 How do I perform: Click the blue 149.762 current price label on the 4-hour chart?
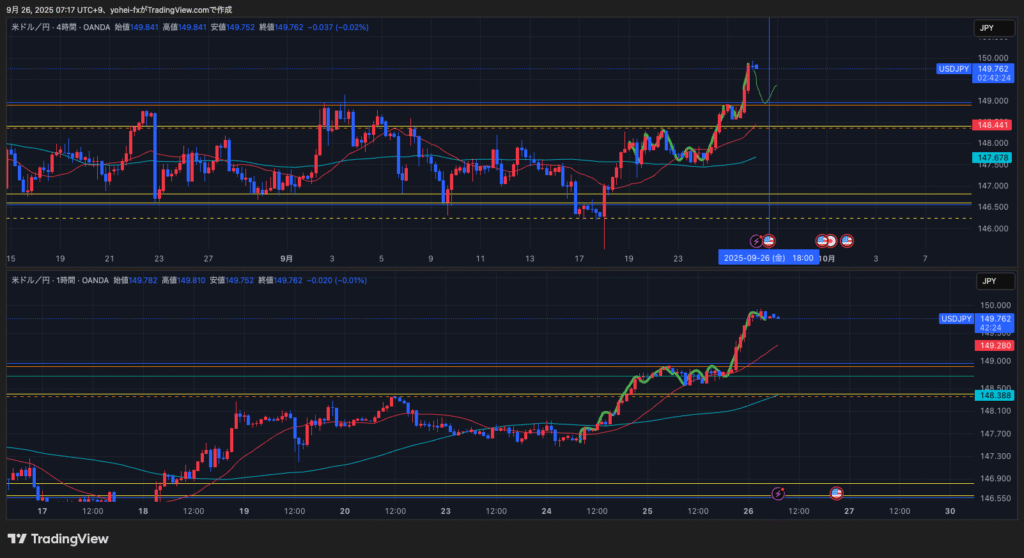pos(992,69)
